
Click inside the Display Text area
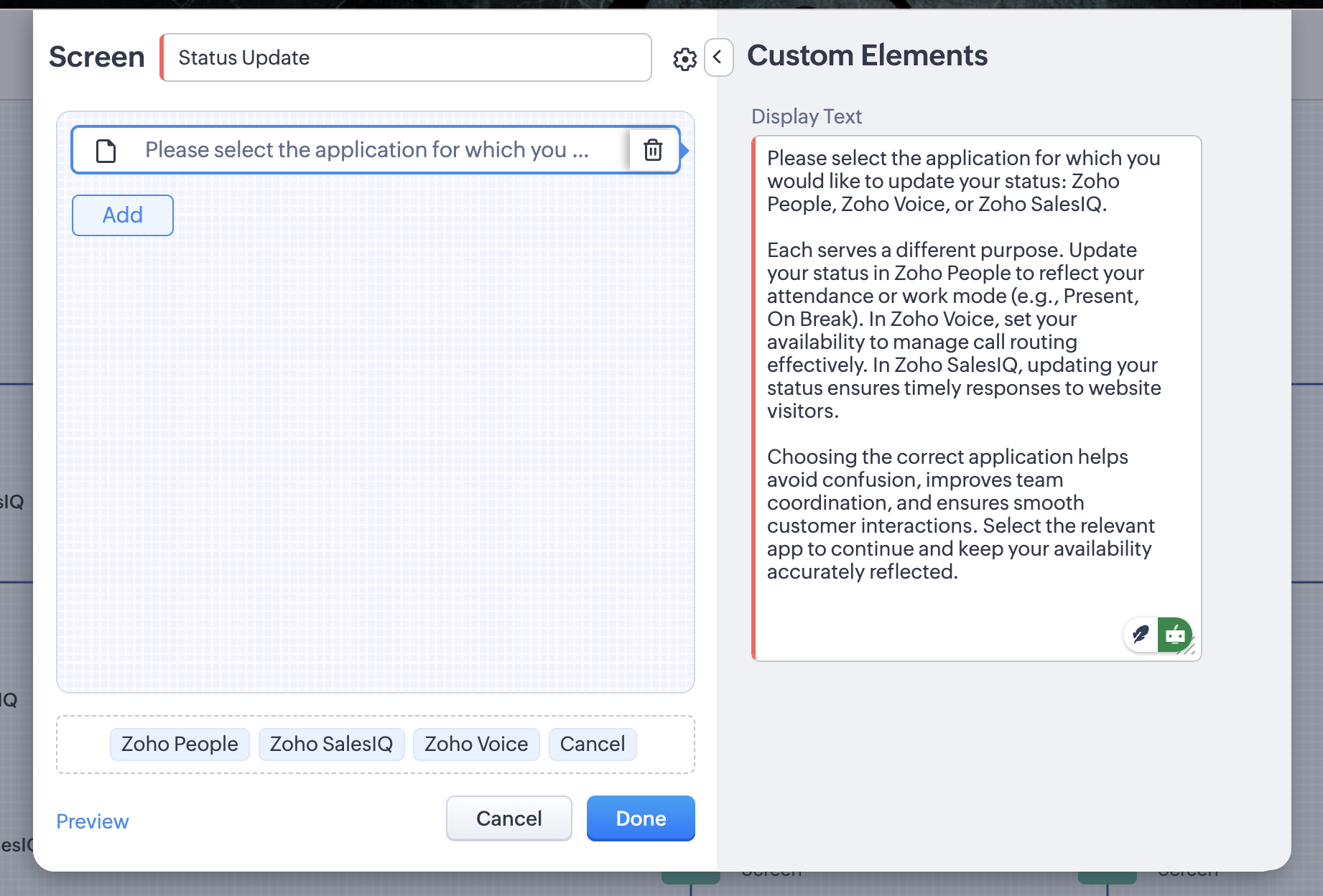(x=977, y=398)
